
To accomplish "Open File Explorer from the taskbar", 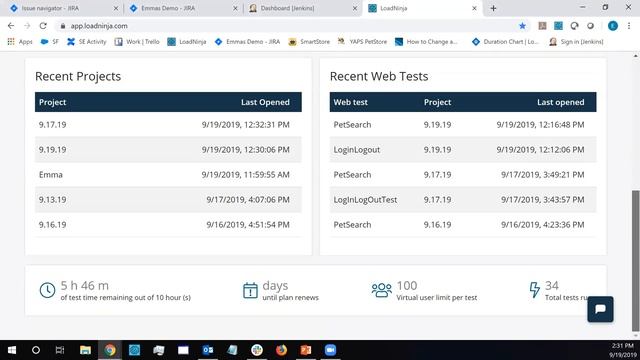I will point(85,350).
